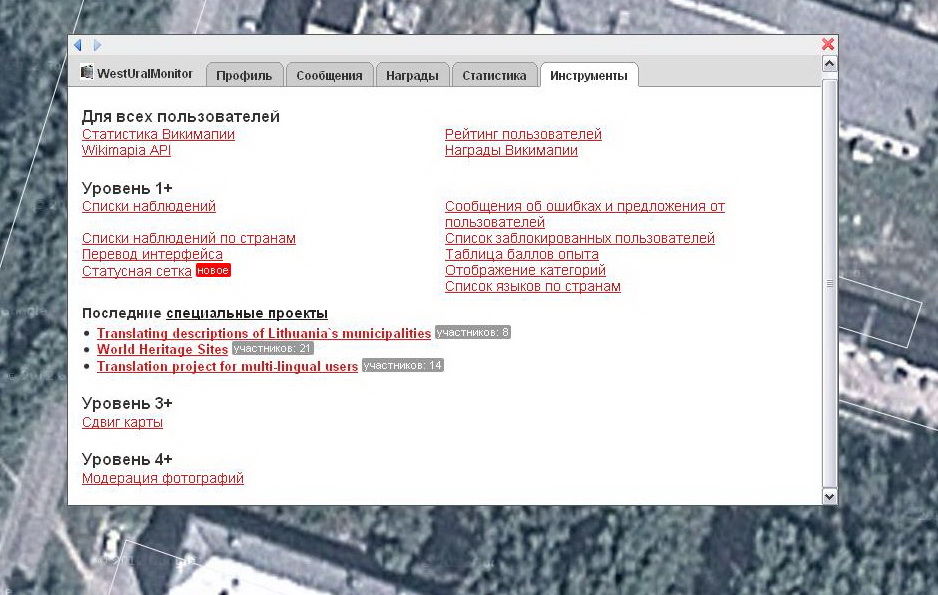This screenshot has width=938, height=595.
Task: Click the Список заблокированных пользователей link
Action: click(x=579, y=238)
